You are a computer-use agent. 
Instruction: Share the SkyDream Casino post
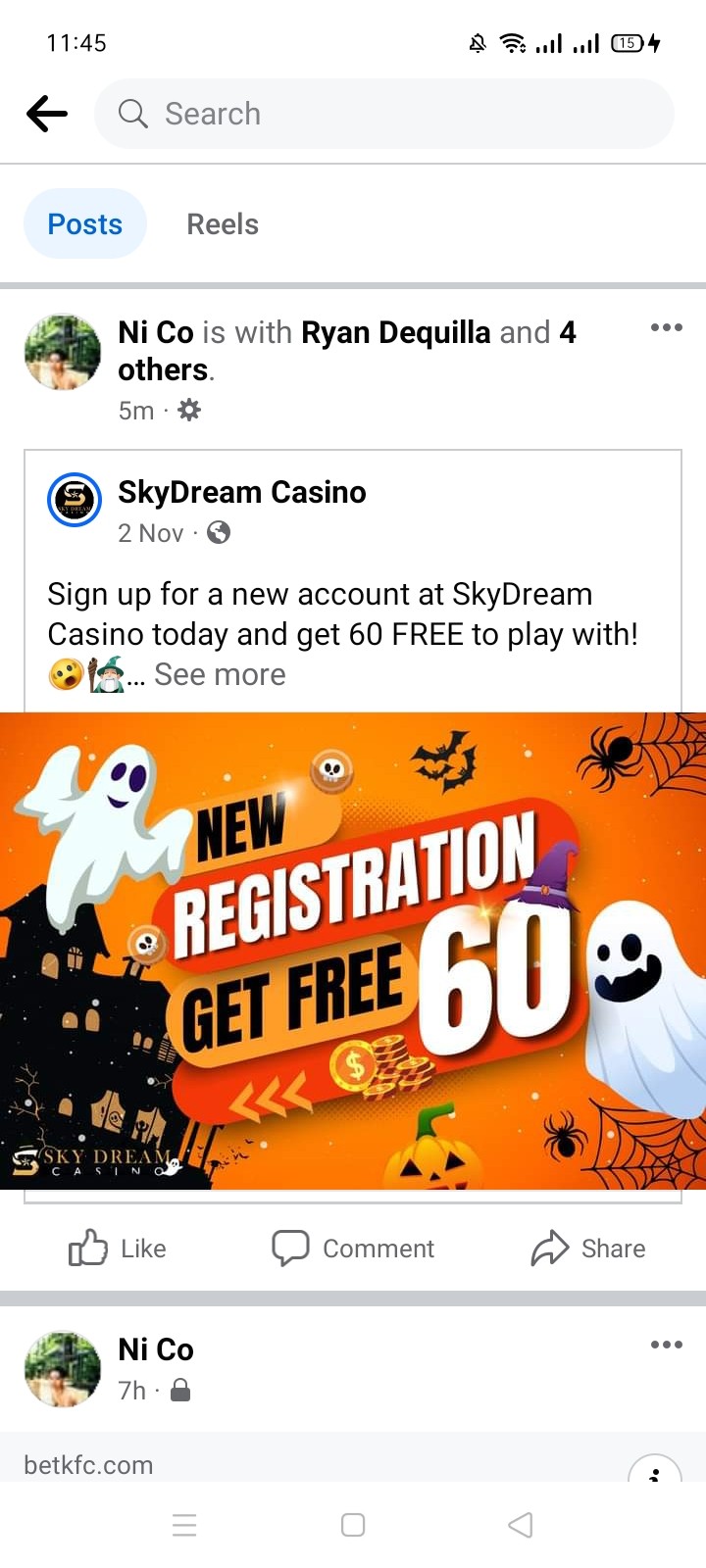coord(588,1249)
